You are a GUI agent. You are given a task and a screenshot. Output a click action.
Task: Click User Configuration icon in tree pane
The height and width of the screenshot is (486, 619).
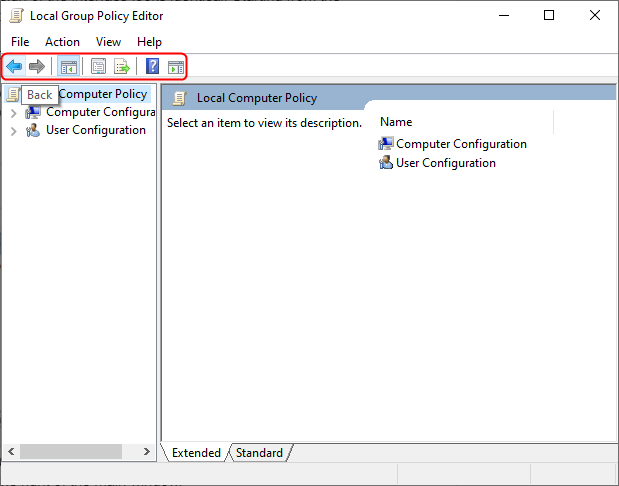(x=33, y=130)
